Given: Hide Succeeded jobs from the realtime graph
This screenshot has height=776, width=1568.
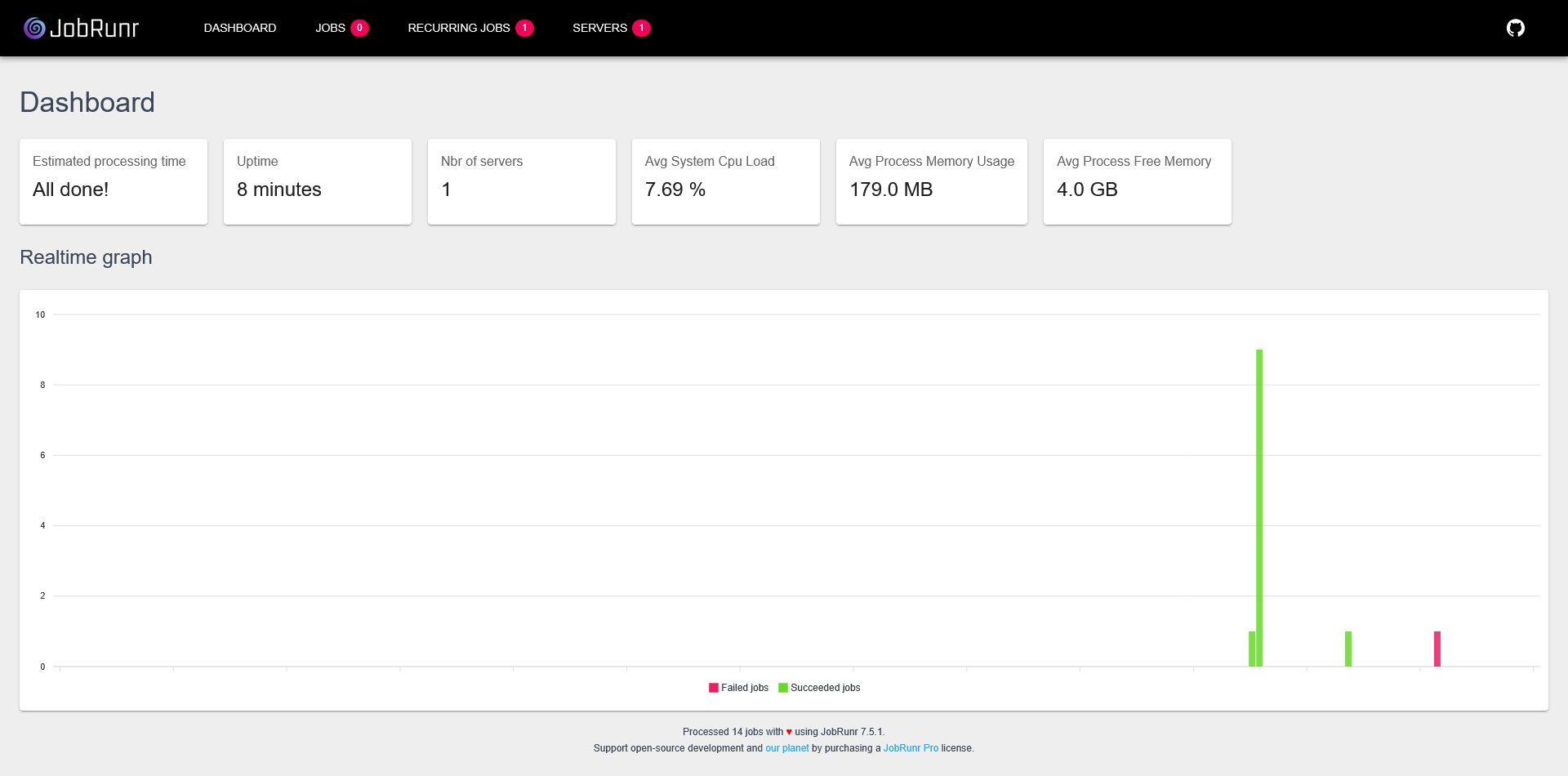Looking at the screenshot, I should click(x=819, y=687).
